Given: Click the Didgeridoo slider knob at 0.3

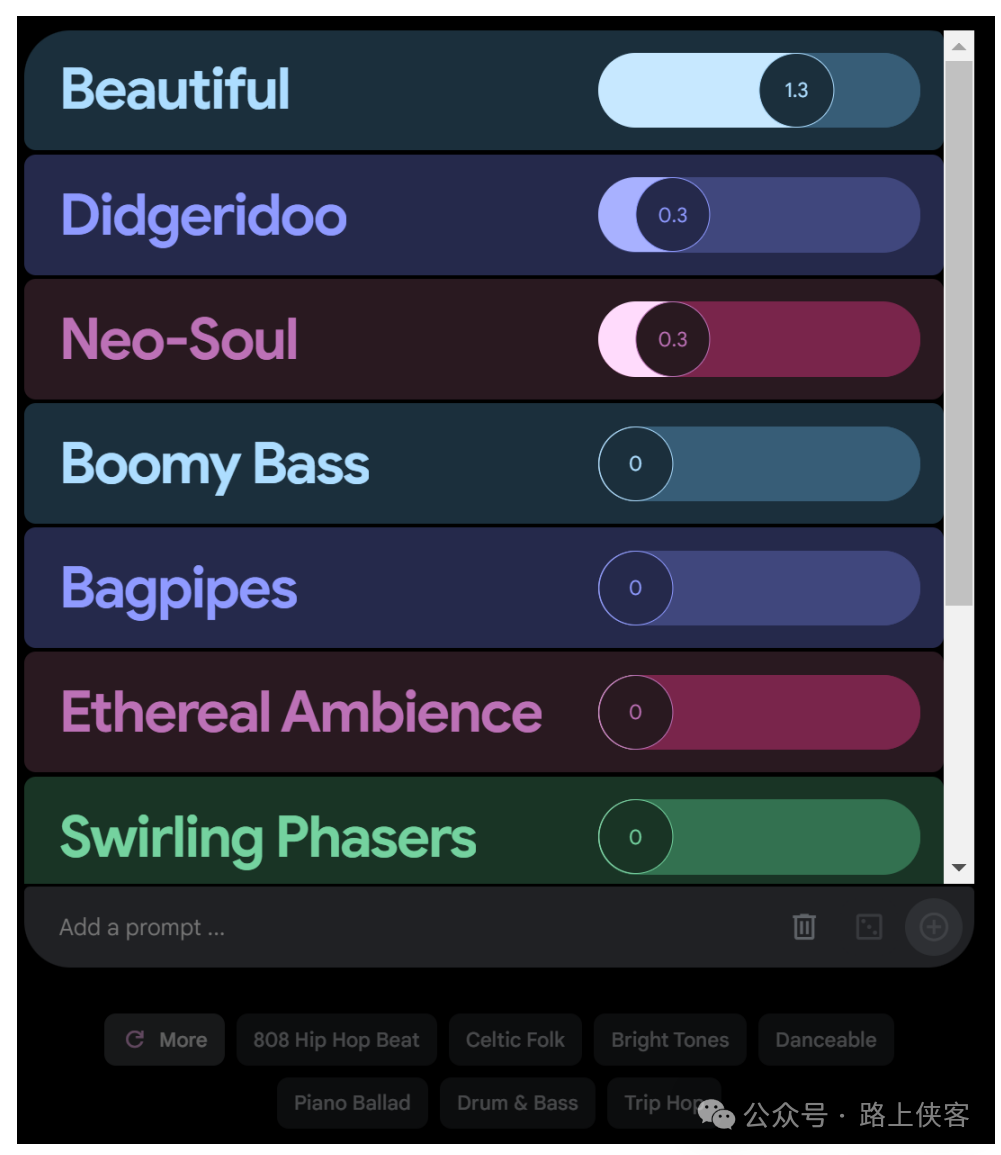Looking at the screenshot, I should [x=672, y=215].
